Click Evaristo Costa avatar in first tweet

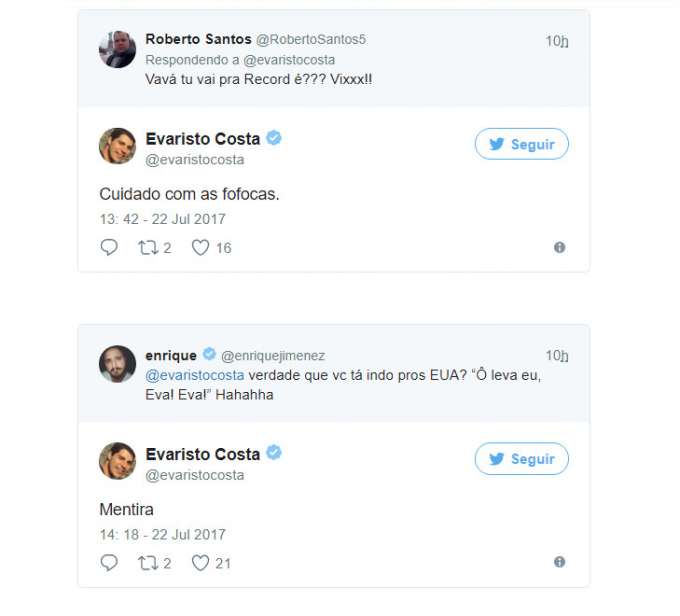117,146
